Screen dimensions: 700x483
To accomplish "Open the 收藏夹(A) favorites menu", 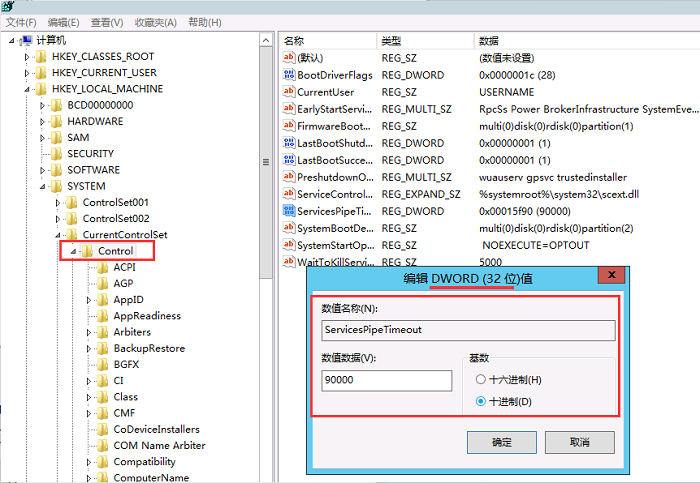I will point(157,22).
